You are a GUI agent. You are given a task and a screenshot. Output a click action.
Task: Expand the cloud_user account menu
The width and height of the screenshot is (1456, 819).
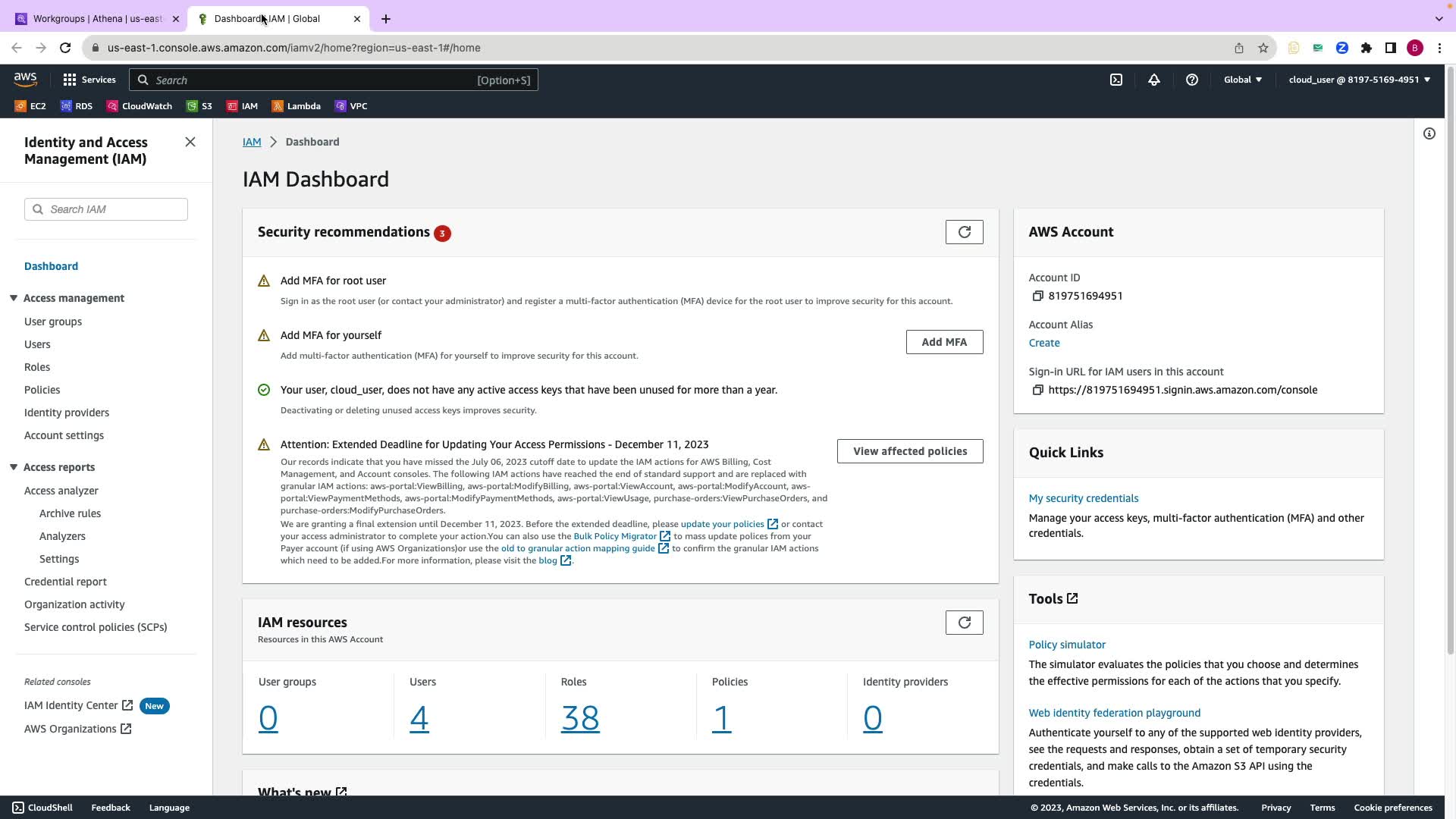[1358, 80]
